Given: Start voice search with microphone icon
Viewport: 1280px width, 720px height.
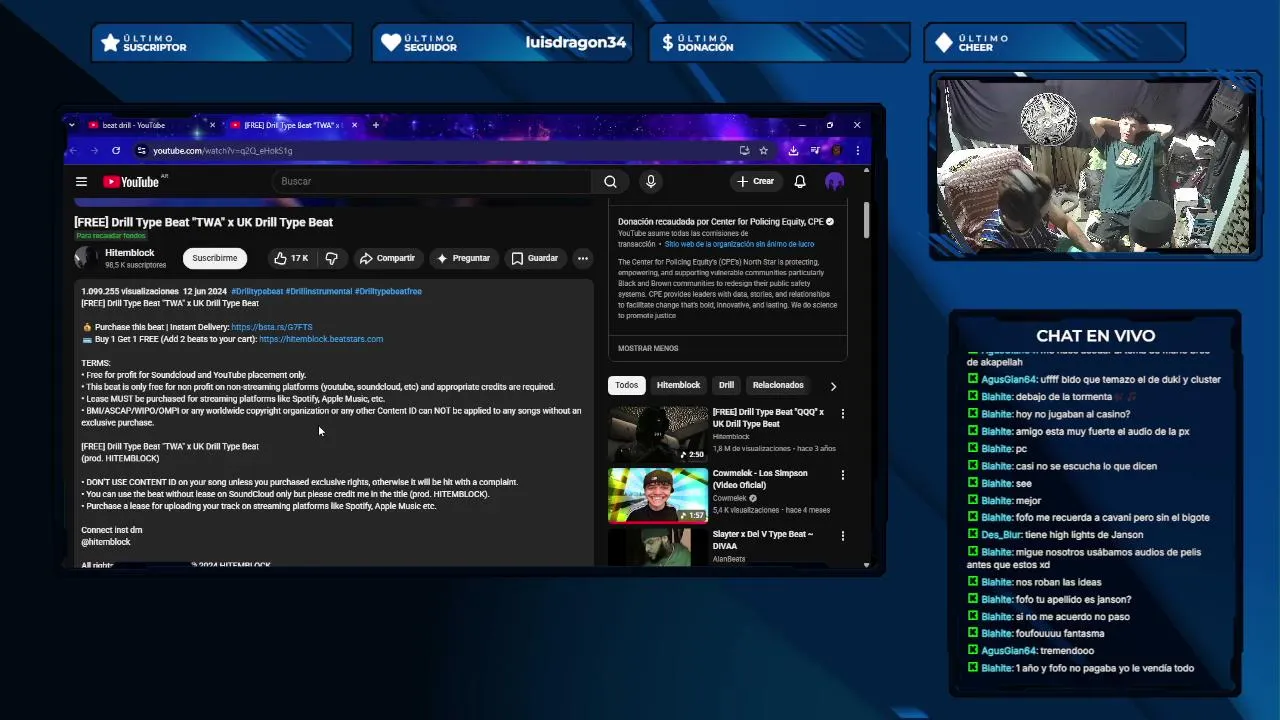Looking at the screenshot, I should click(651, 181).
